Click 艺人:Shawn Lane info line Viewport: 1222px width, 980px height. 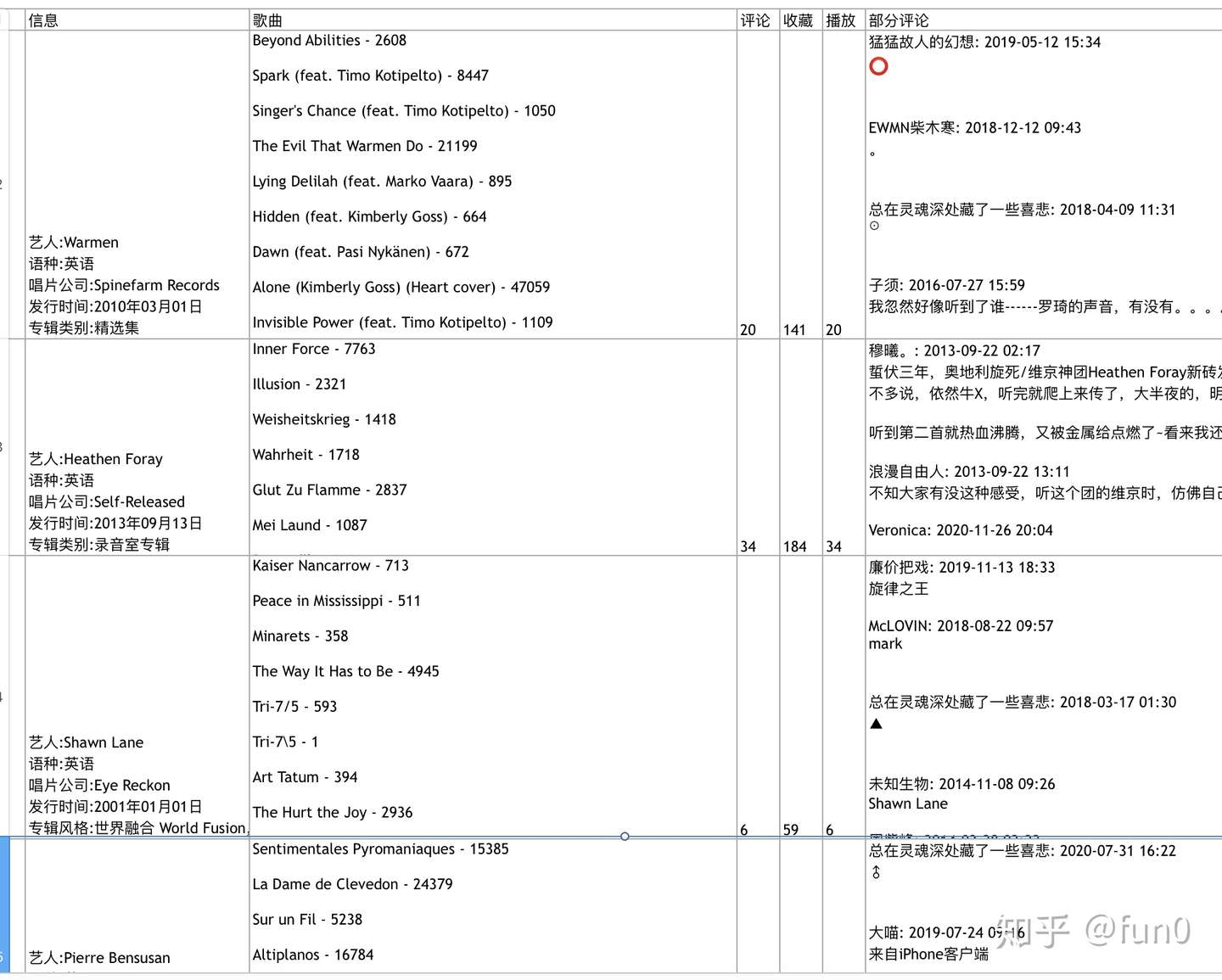click(86, 742)
